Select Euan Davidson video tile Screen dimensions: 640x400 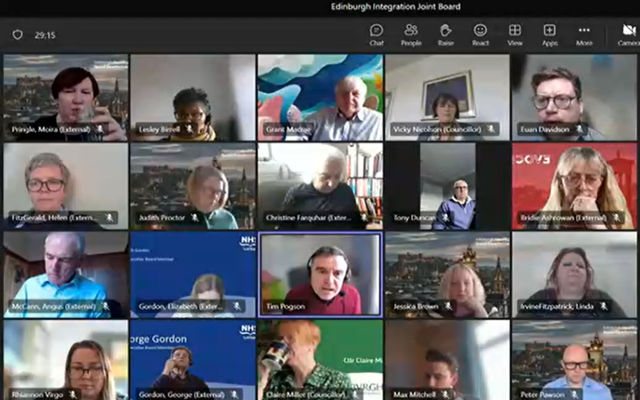tap(574, 98)
